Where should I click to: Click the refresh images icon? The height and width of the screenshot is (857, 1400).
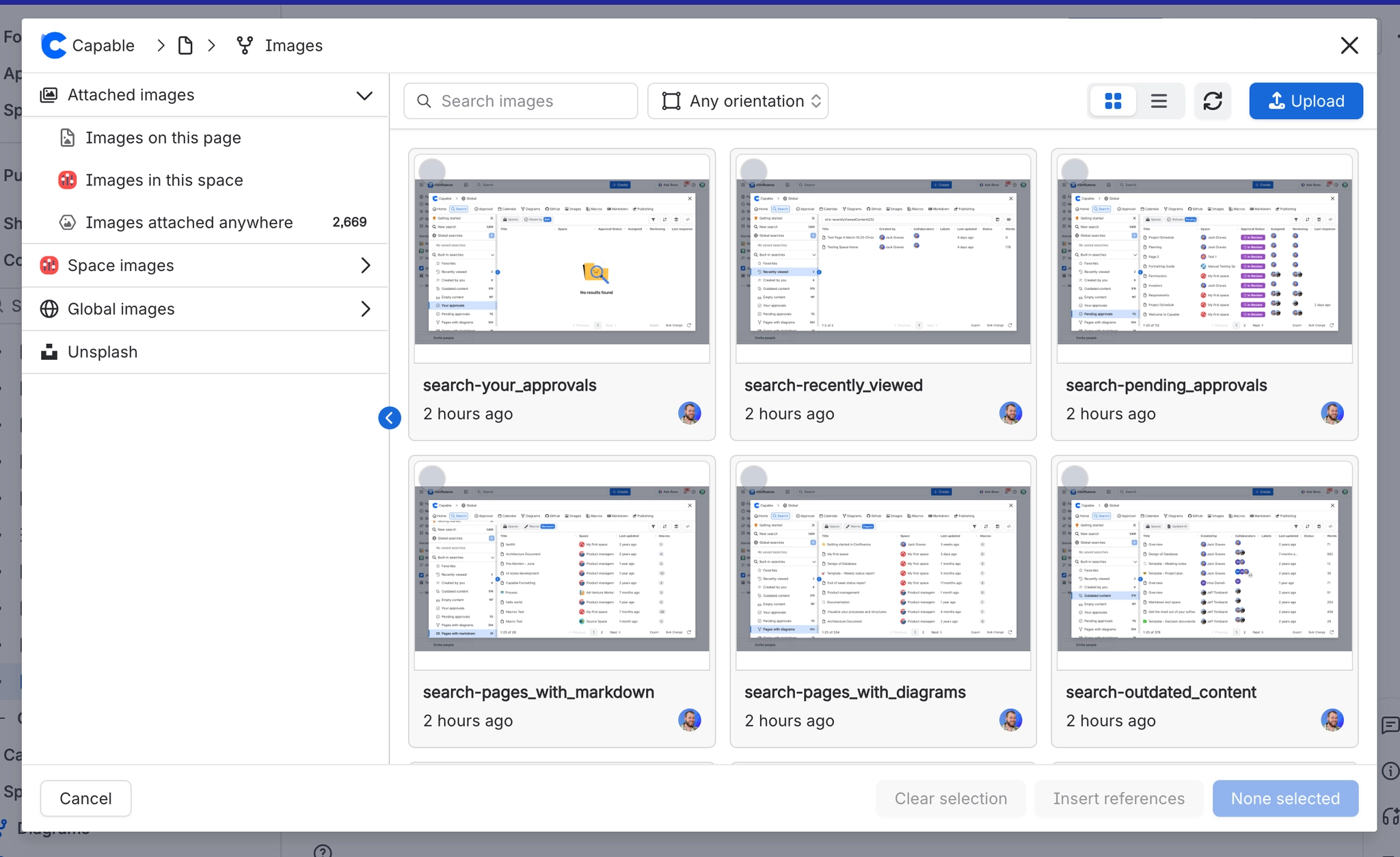pos(1213,101)
